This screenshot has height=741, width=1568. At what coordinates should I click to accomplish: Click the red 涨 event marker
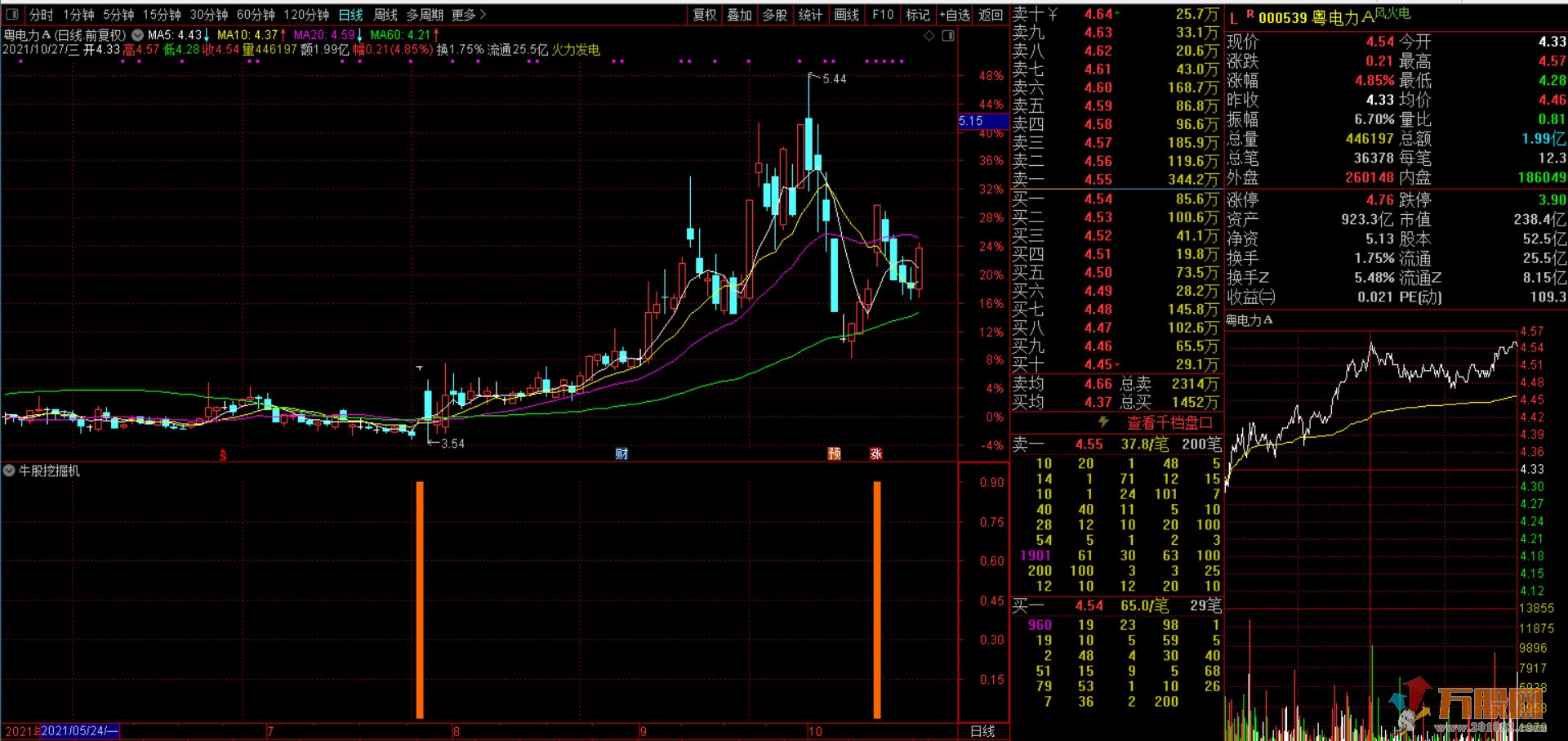(x=876, y=454)
